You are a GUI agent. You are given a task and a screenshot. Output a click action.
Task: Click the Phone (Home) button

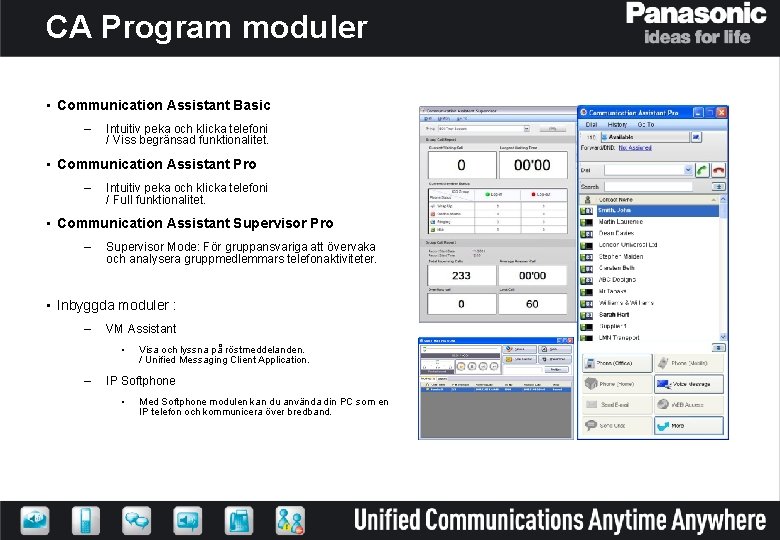click(617, 384)
